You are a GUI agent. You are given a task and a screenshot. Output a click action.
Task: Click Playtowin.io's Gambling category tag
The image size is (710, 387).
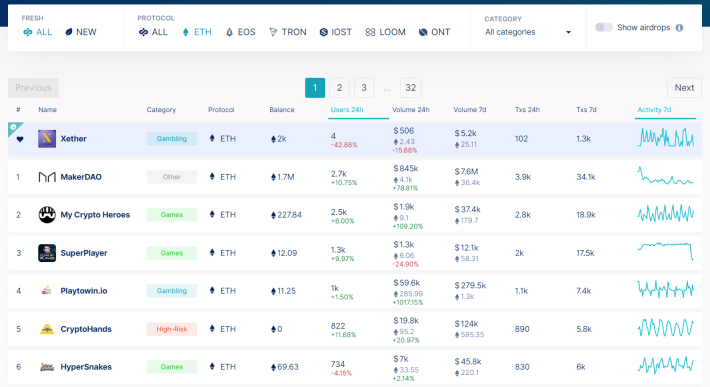click(172, 291)
